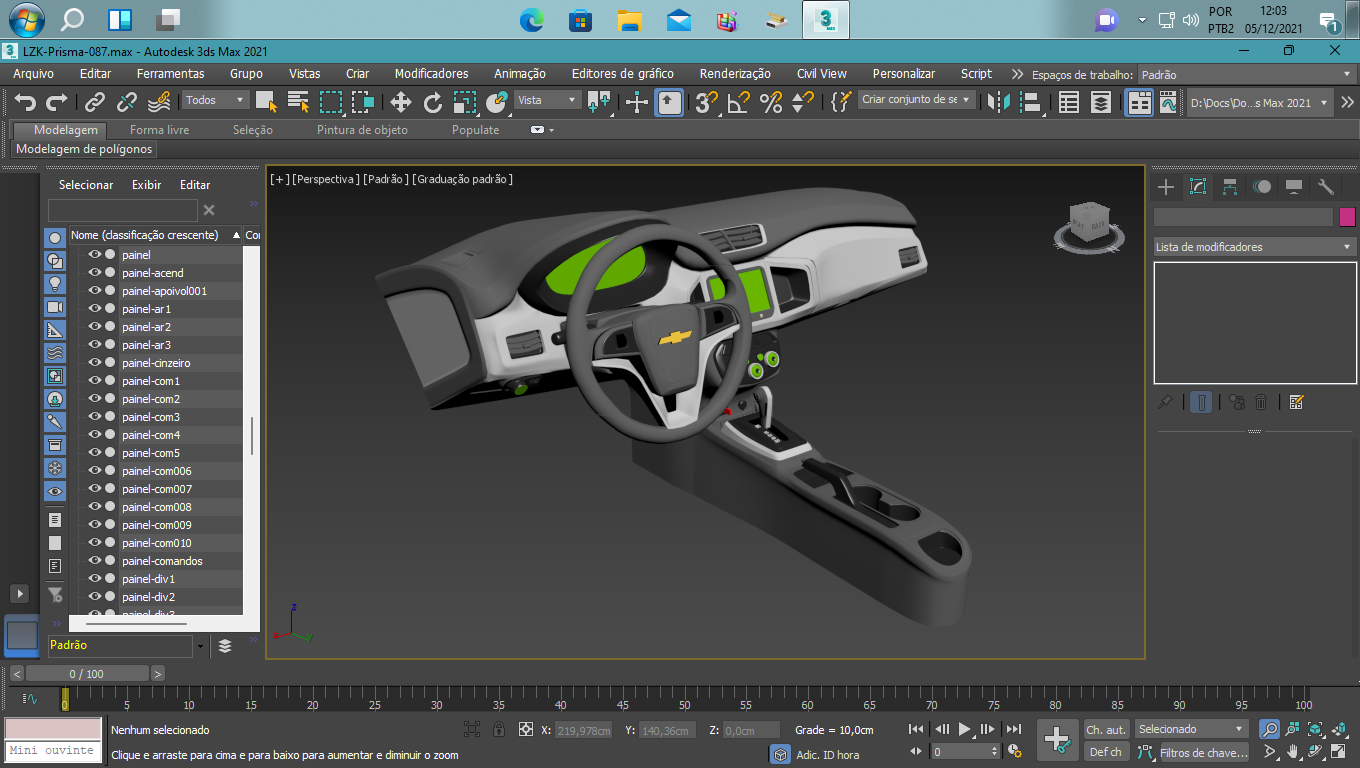
Task: Activate the Bind to Space Warp tool
Action: (159, 102)
